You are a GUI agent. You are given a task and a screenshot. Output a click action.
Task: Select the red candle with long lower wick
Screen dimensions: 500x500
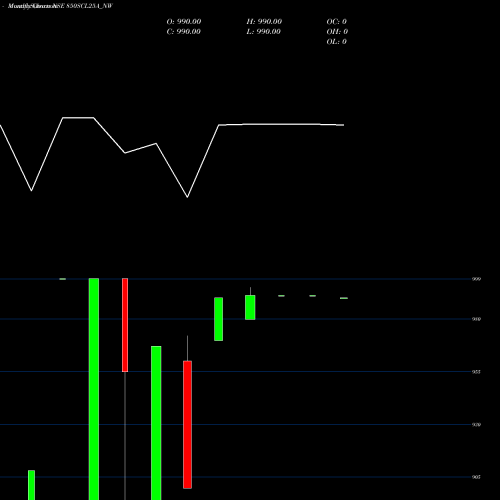pyautogui.click(x=125, y=325)
